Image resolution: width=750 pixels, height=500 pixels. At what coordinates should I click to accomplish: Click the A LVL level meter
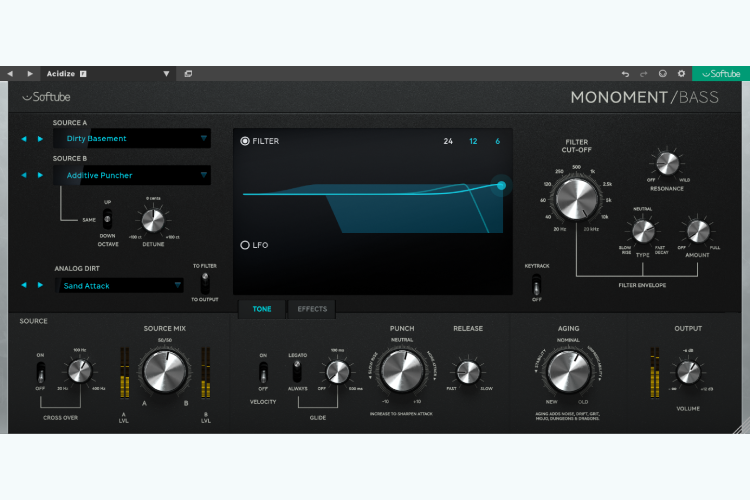[x=124, y=373]
